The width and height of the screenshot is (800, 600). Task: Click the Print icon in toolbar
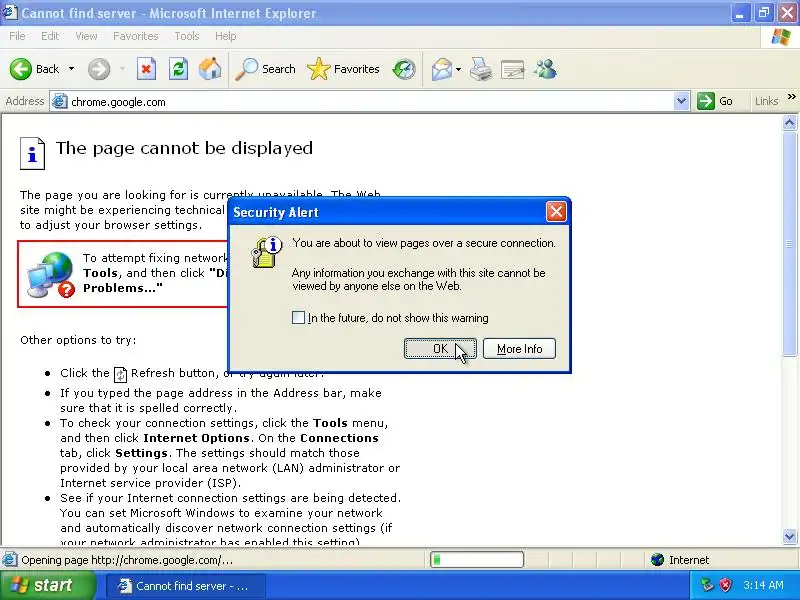click(x=480, y=69)
